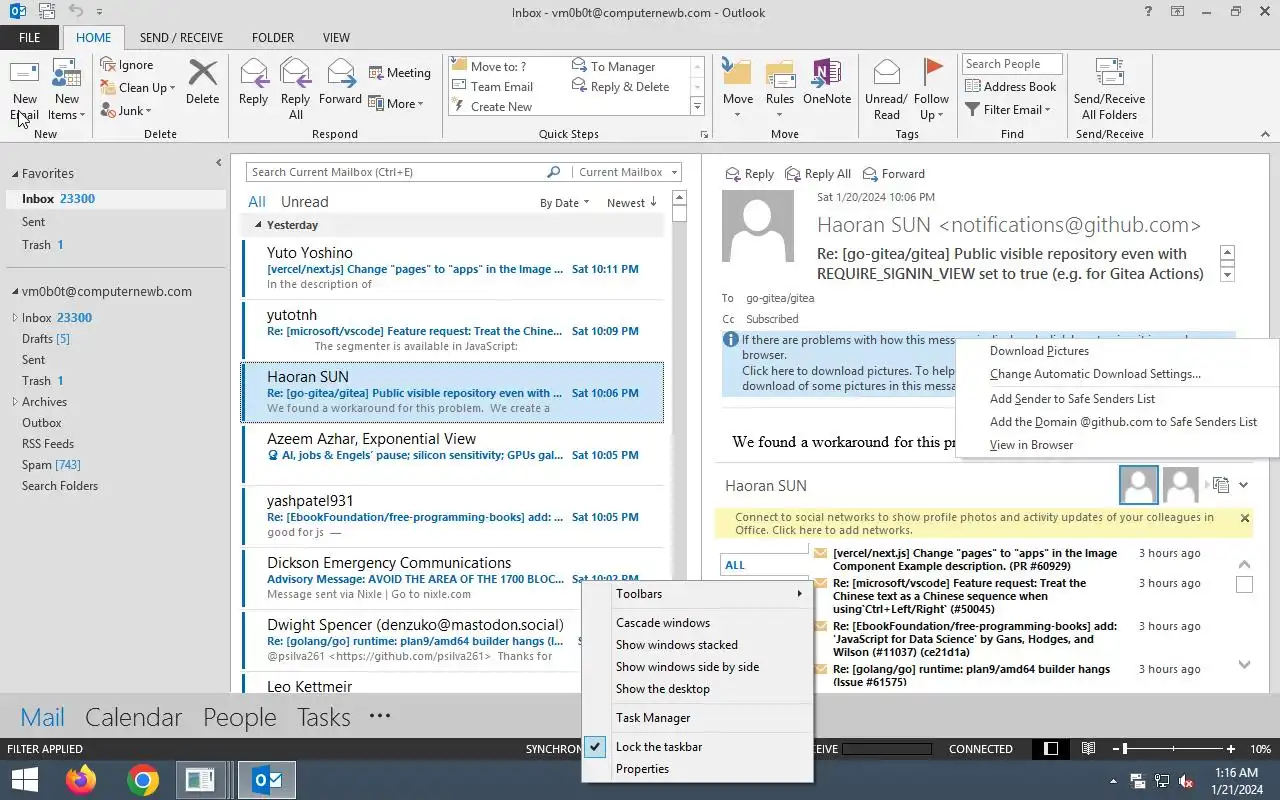Open the Spam folder
Viewport: 1280px width, 800px height.
tap(51, 465)
